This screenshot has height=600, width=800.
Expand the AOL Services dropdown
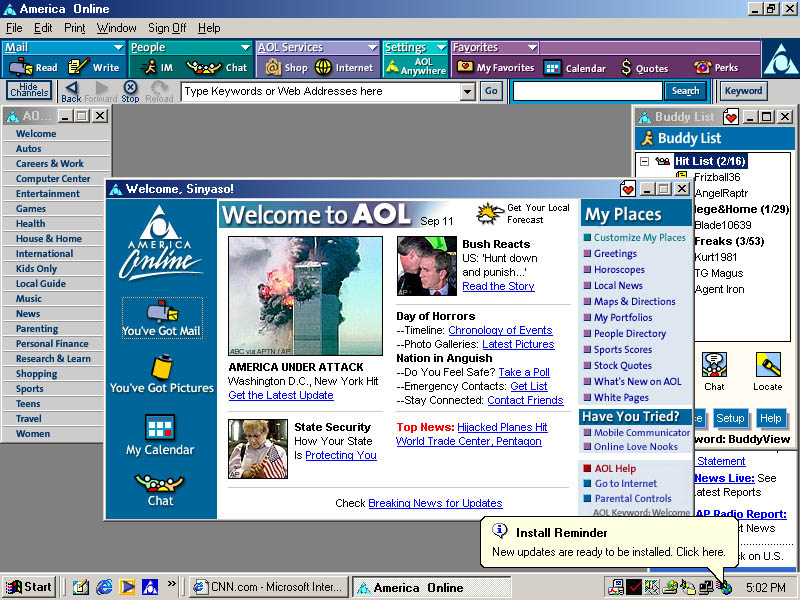click(372, 47)
